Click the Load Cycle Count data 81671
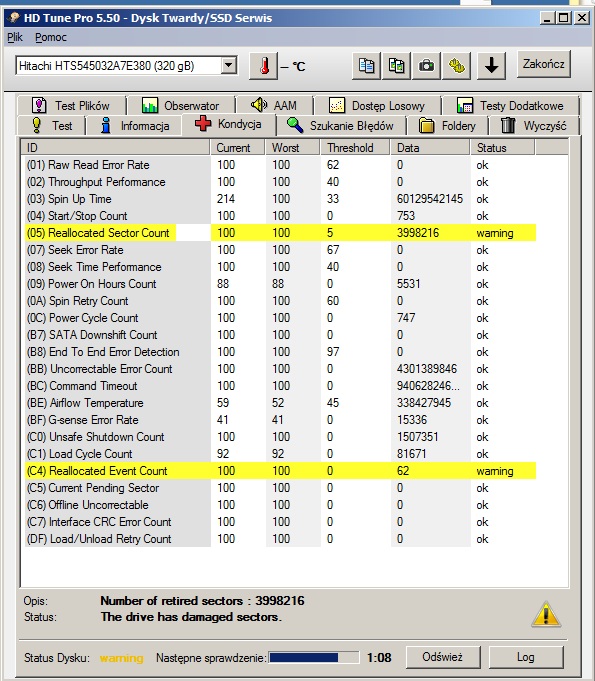This screenshot has width=595, height=681. (411, 454)
